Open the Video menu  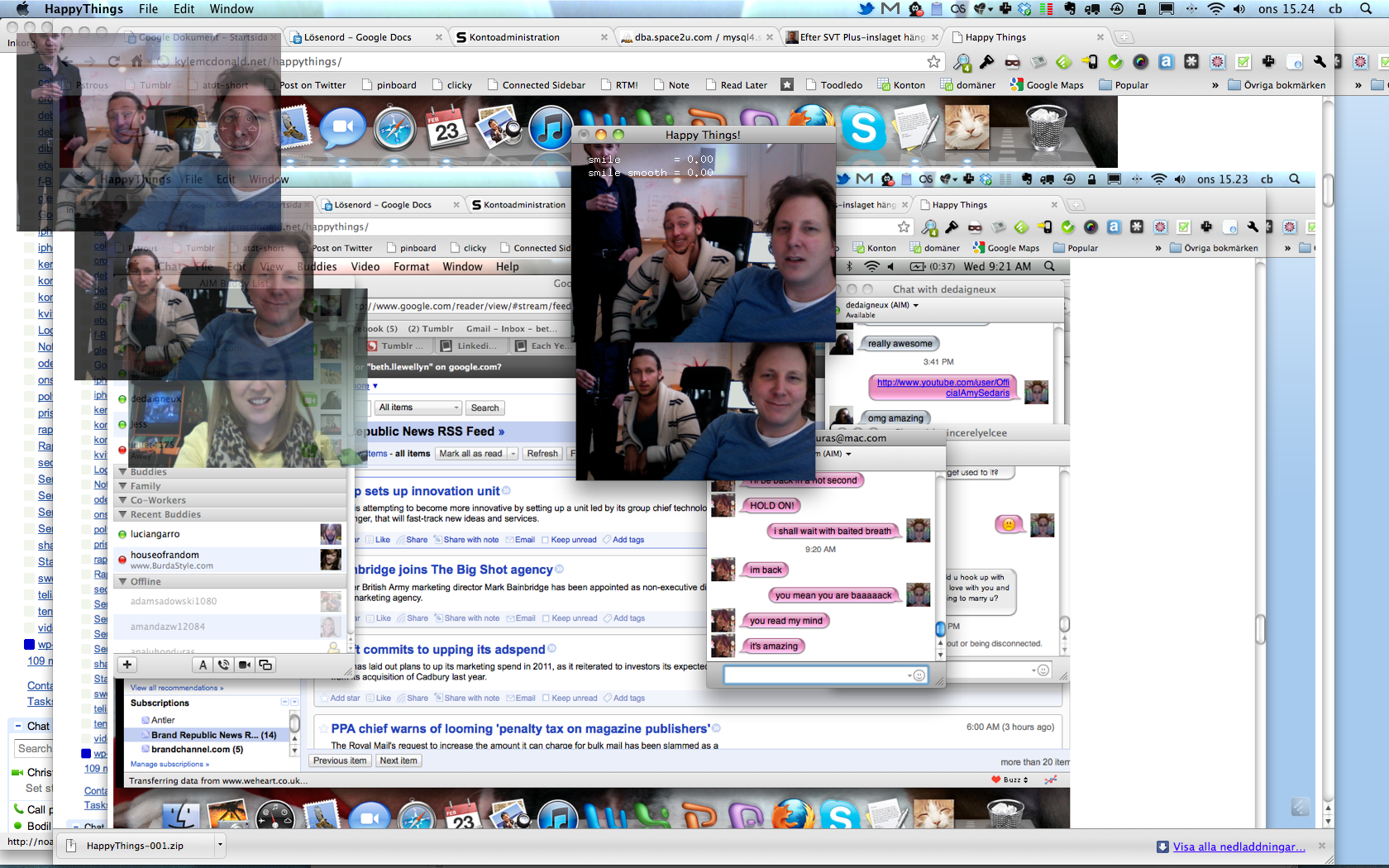(365, 266)
